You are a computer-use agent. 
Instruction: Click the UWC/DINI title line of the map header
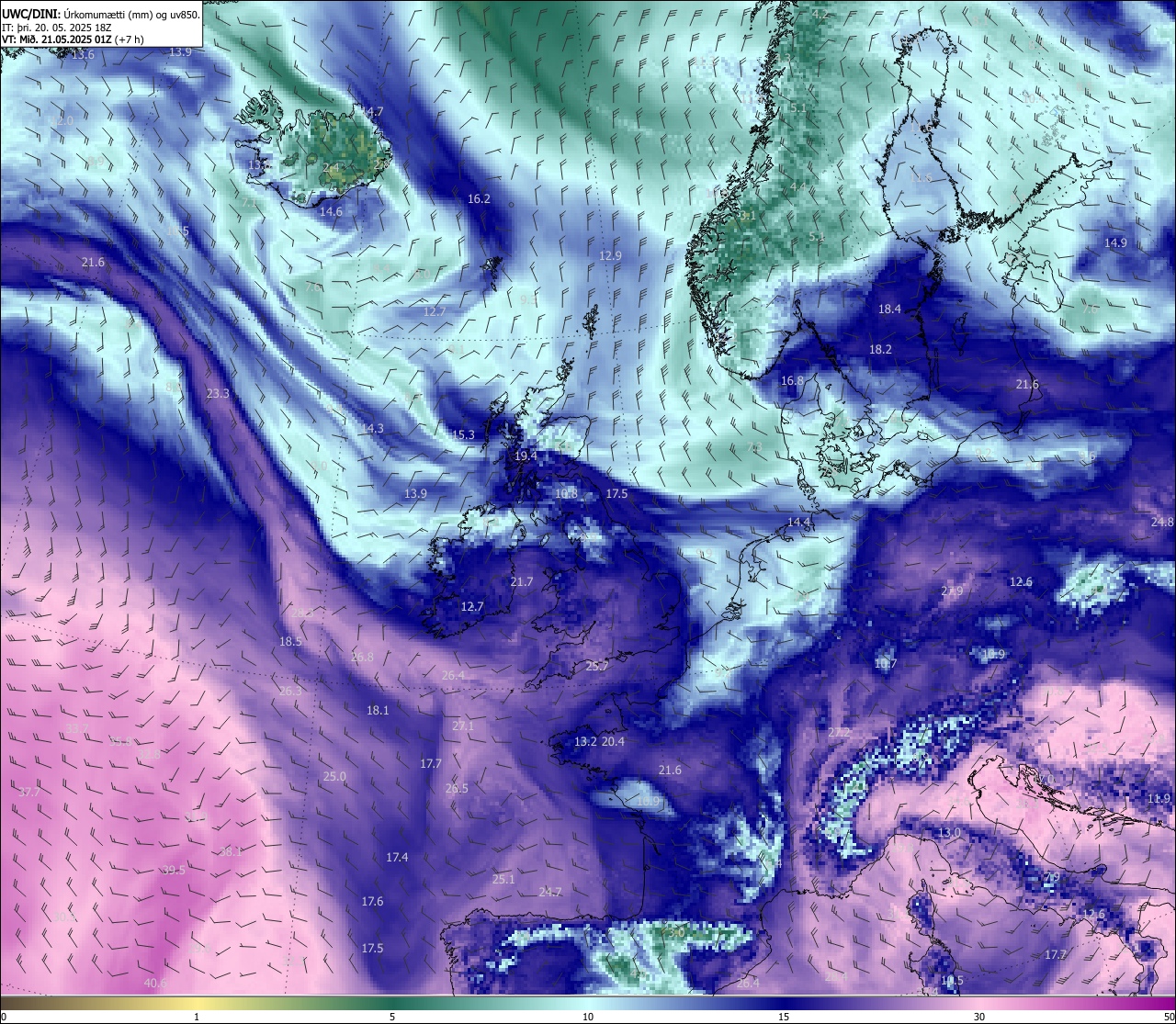pos(100,14)
